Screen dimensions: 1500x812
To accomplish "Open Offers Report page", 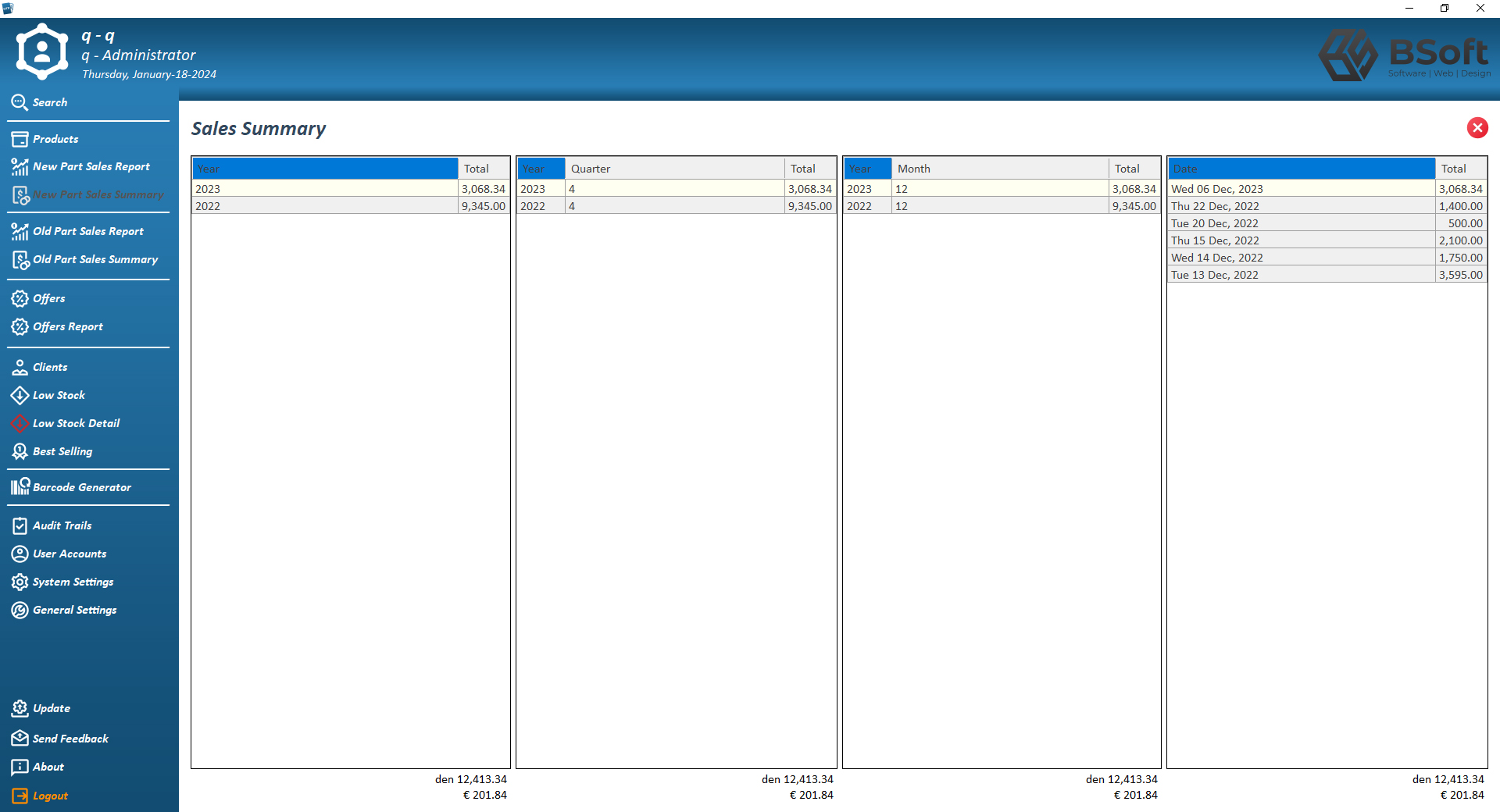I will pos(68,326).
